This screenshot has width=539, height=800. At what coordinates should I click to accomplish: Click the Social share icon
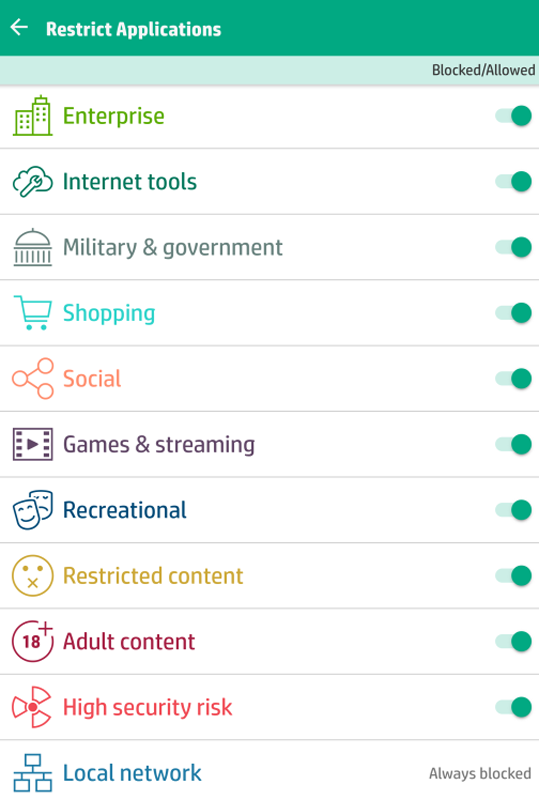click(33, 379)
